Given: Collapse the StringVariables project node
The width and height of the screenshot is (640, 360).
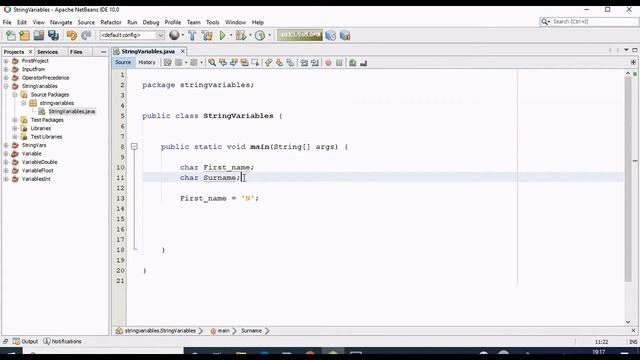Looking at the screenshot, I should coord(6,86).
